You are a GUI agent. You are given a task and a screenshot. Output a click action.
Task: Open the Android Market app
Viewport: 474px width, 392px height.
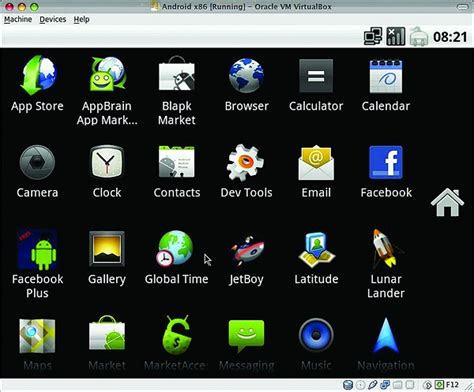tap(107, 344)
